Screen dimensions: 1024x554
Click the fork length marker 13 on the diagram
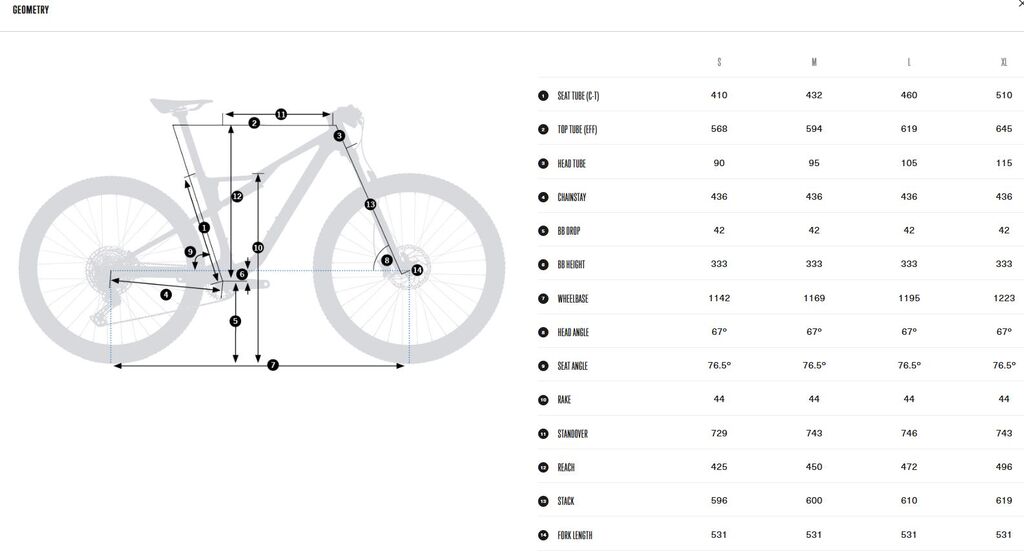(x=370, y=204)
